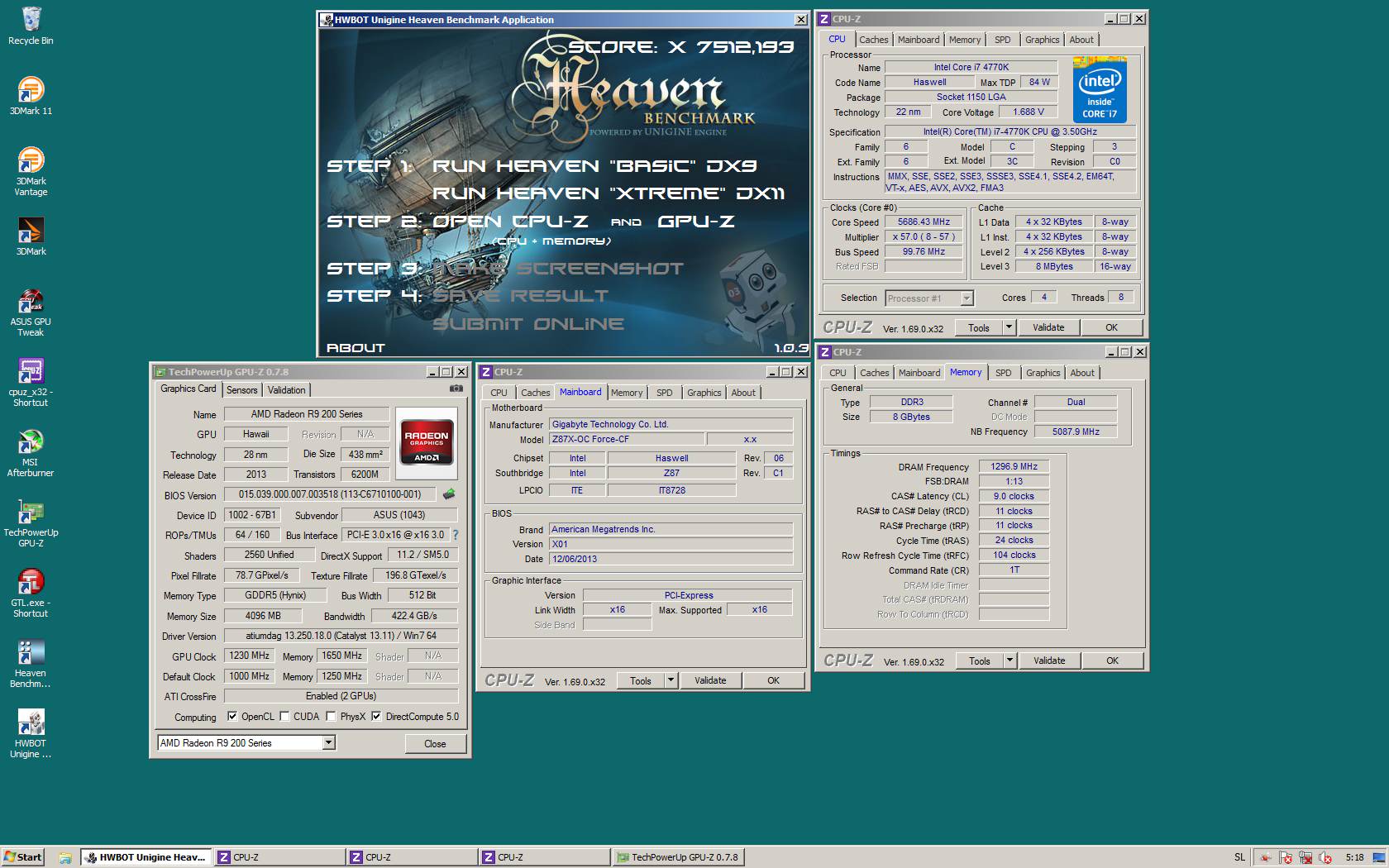
Task: Click the first system tray icon
Action: tap(1265, 857)
